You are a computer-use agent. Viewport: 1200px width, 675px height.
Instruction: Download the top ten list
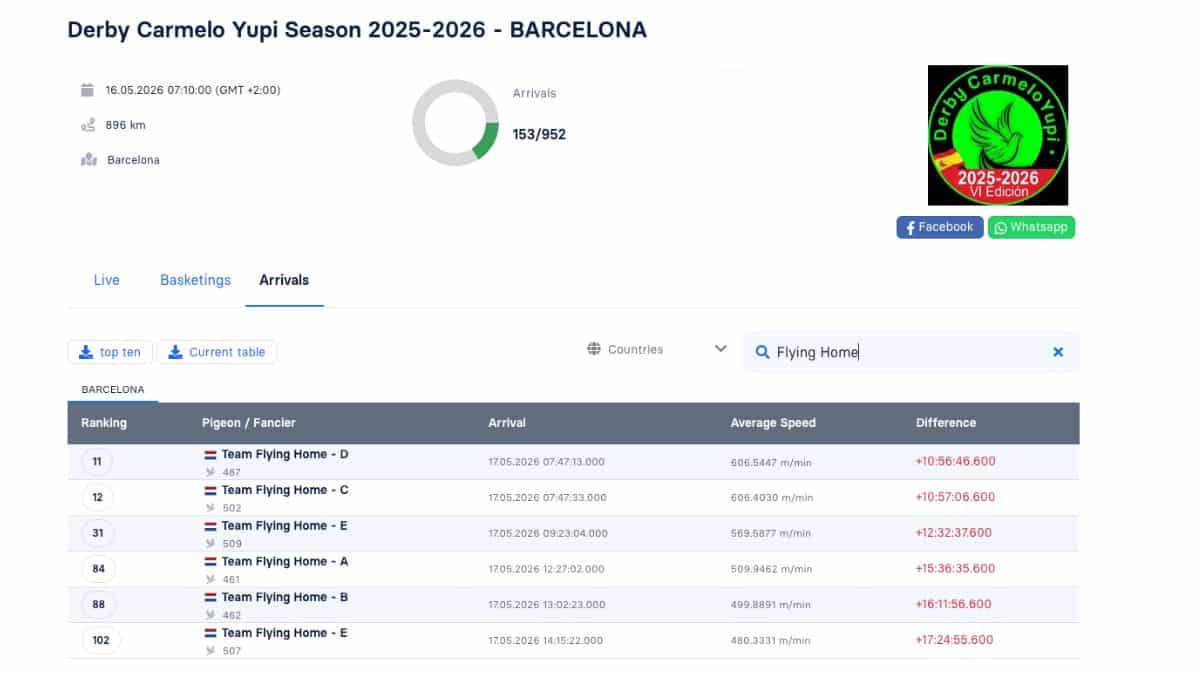(x=110, y=352)
